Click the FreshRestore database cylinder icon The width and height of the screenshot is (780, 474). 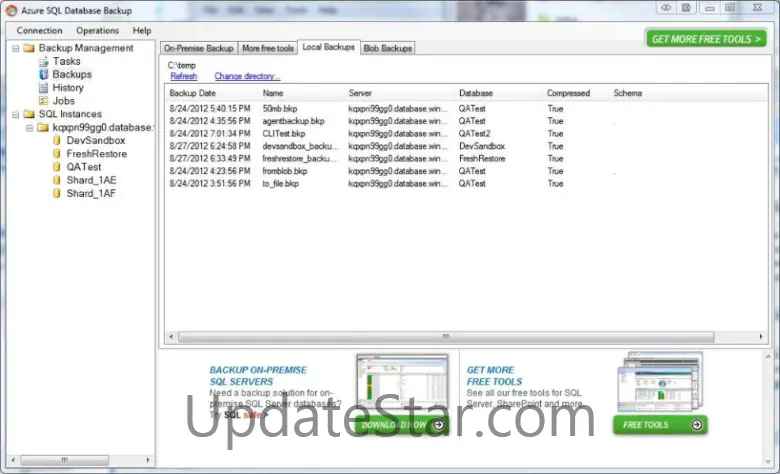click(x=57, y=154)
